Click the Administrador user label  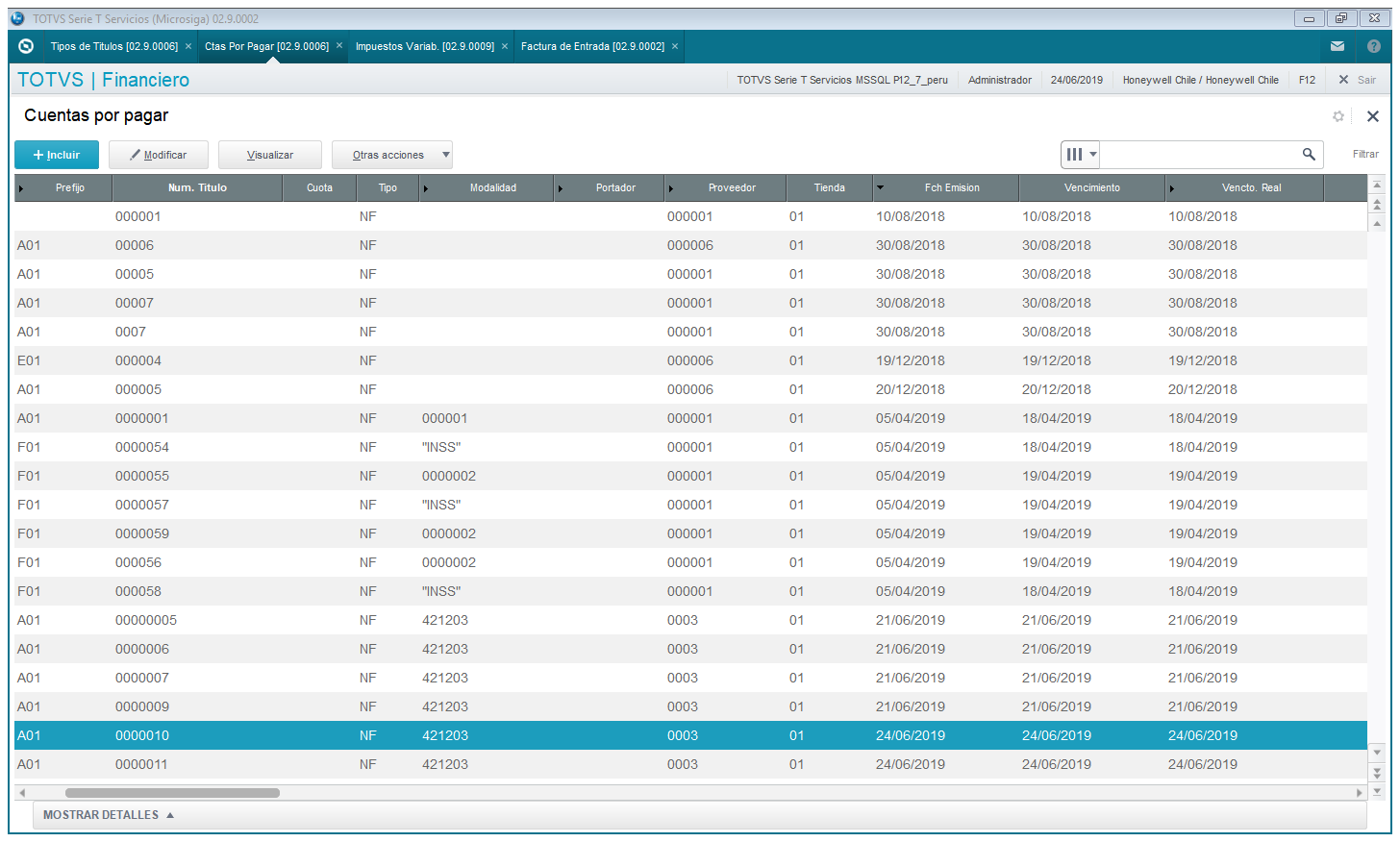point(1000,80)
